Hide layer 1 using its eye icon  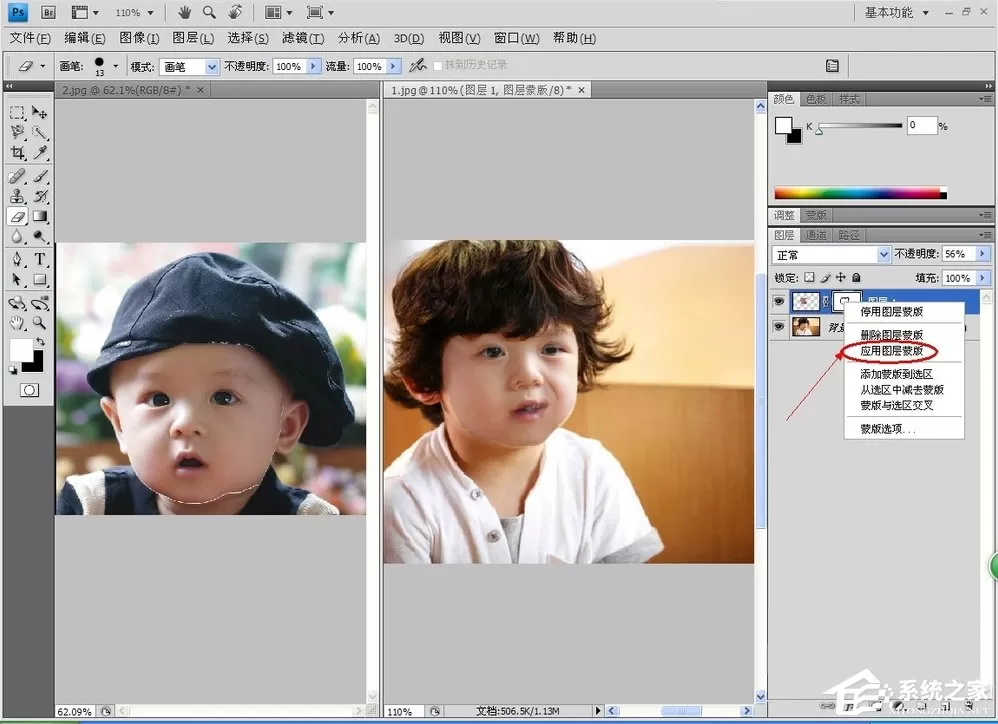pos(778,301)
